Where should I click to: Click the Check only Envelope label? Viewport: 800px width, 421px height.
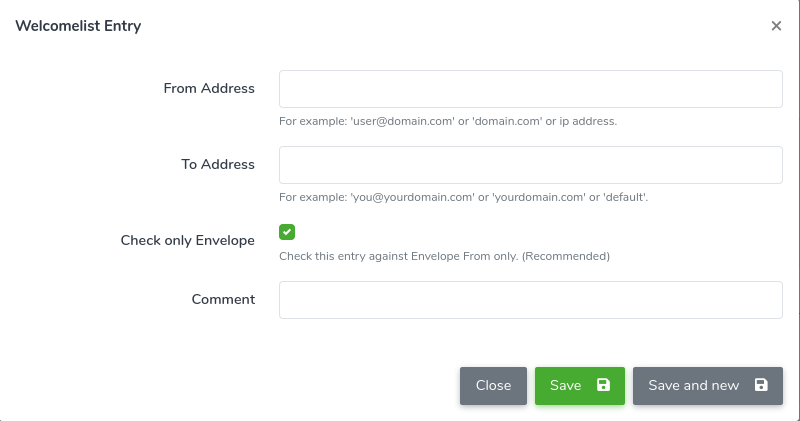pyautogui.click(x=187, y=240)
